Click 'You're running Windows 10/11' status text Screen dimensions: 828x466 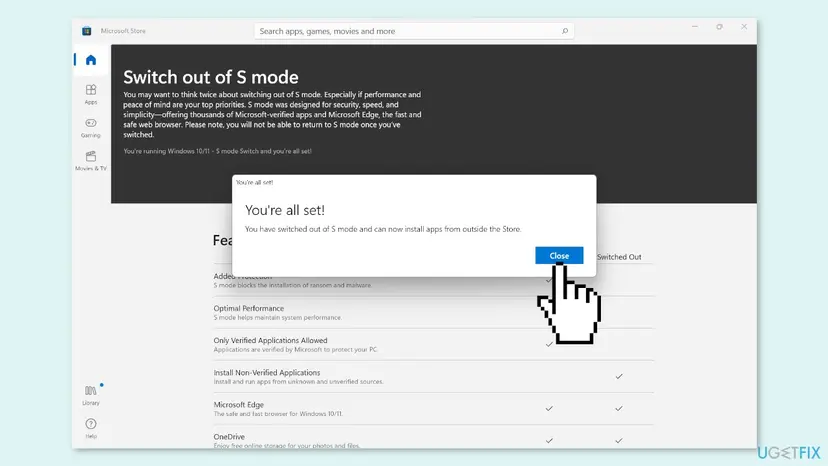tap(217, 151)
